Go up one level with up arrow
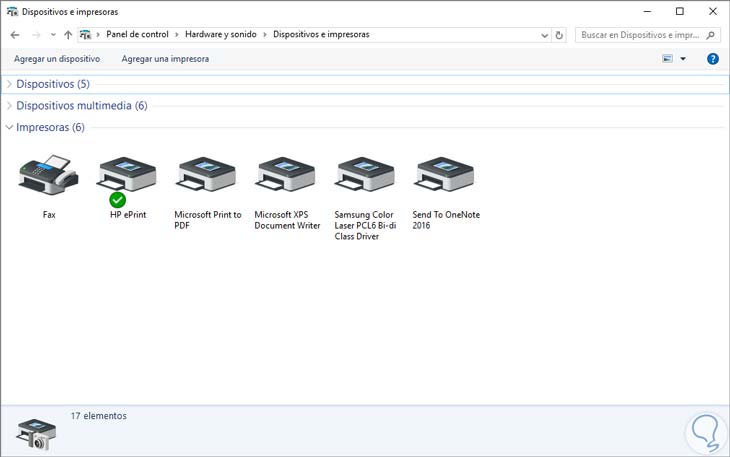The image size is (730, 457). tap(68, 35)
